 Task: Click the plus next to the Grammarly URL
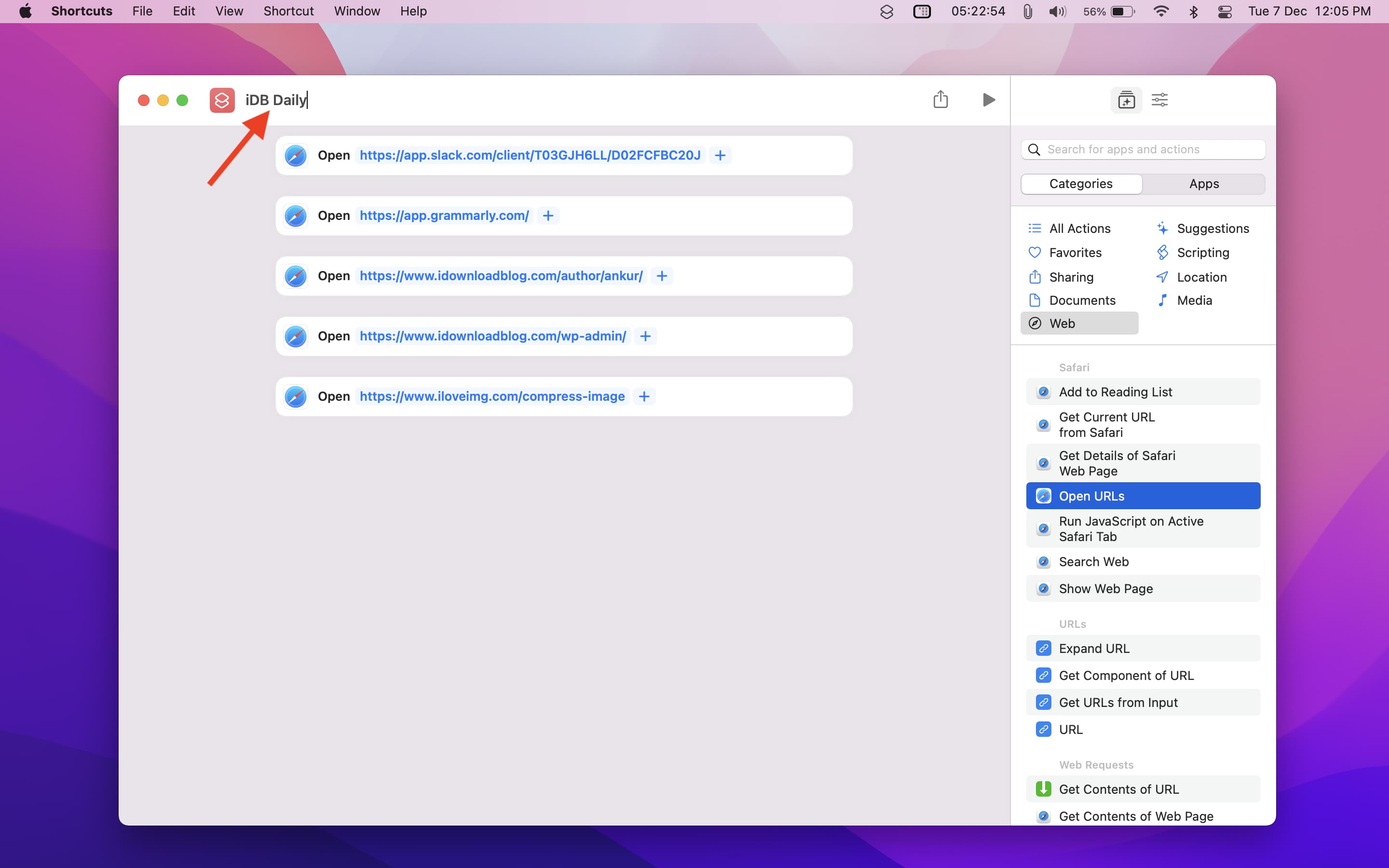tap(548, 215)
